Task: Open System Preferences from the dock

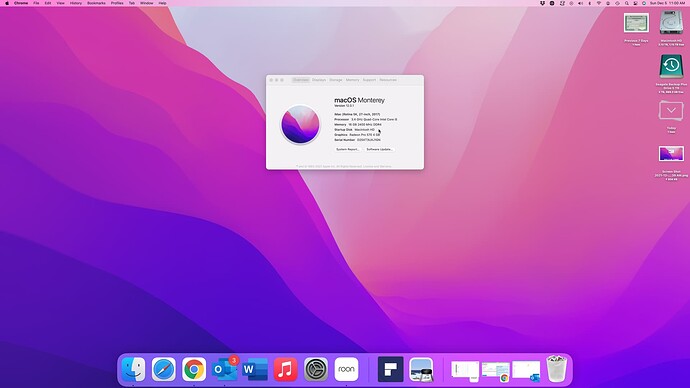Action: point(316,369)
